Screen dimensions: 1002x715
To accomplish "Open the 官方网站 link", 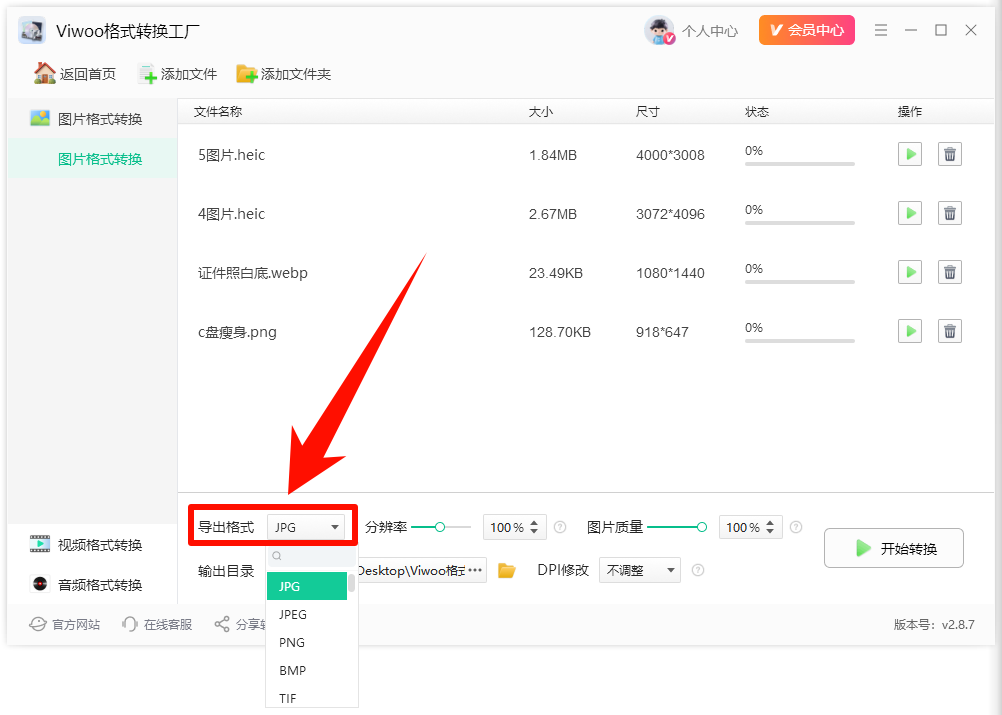I will pyautogui.click(x=76, y=624).
